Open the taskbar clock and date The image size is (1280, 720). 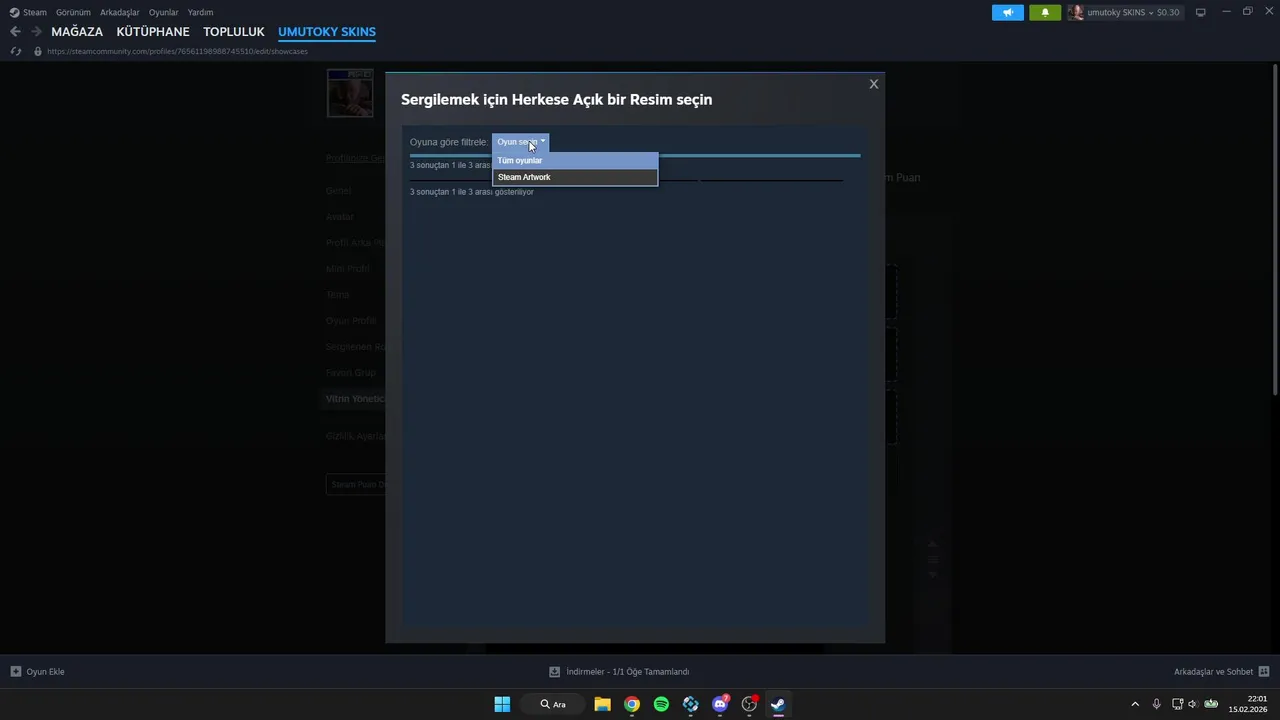click(1249, 704)
